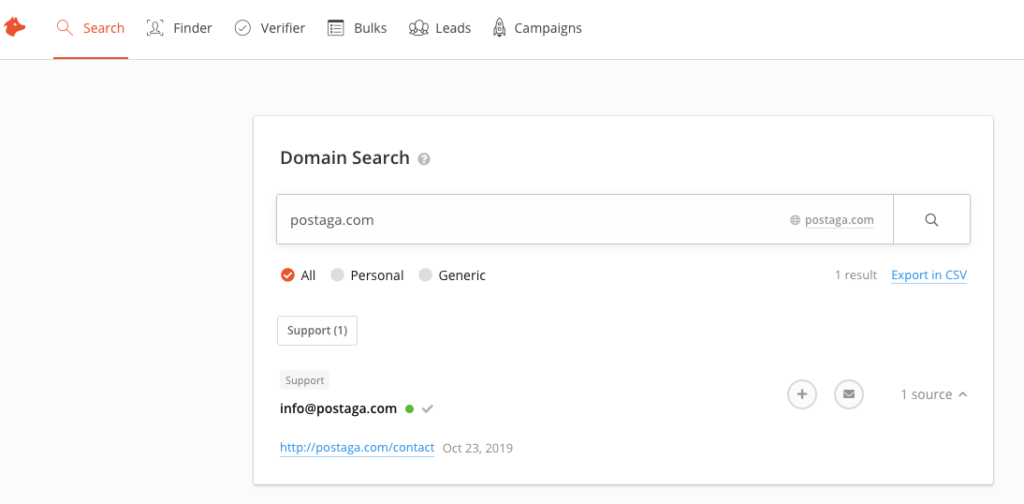The height and width of the screenshot is (504, 1024).
Task: Click the magnifying glass search button
Action: tap(932, 220)
